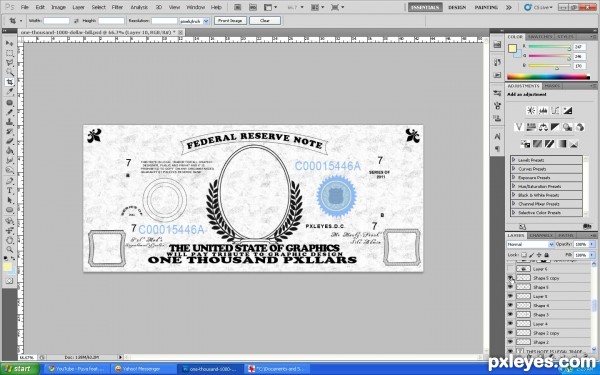The height and width of the screenshot is (375, 600).
Task: Swap width and height arrows icon
Action: pos(76,21)
